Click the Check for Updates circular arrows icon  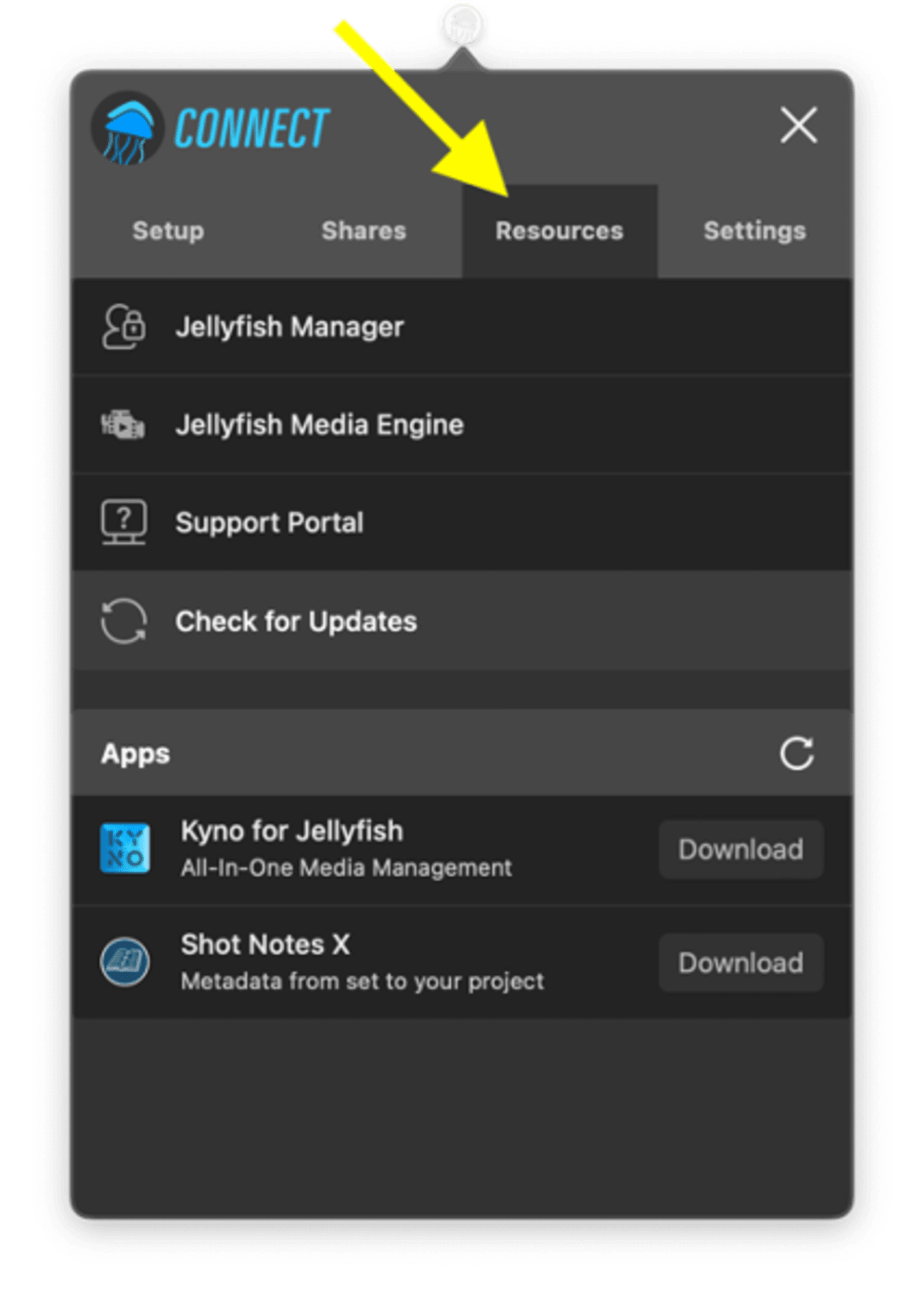123,620
